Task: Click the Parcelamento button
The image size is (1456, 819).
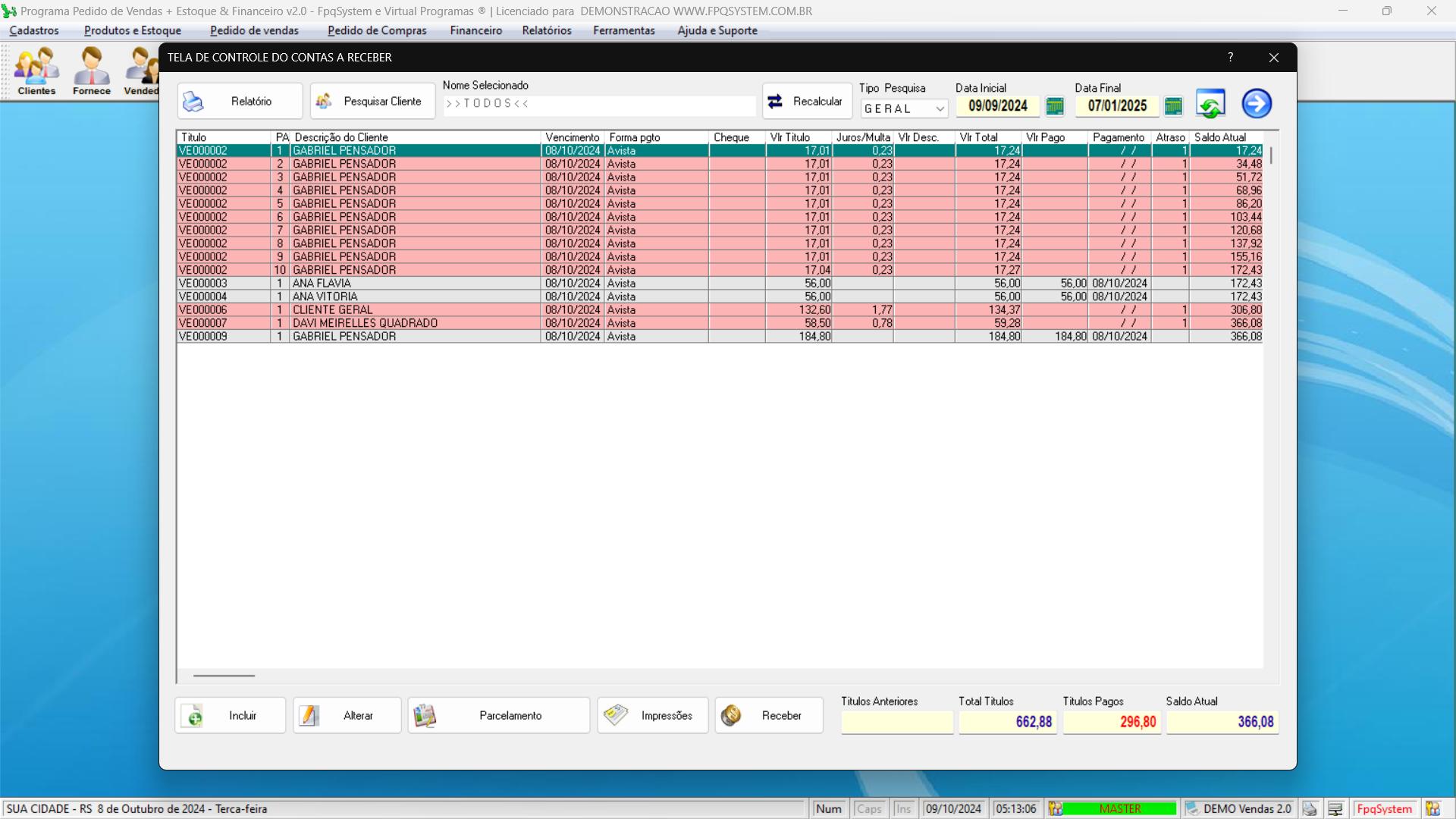Action: [499, 715]
